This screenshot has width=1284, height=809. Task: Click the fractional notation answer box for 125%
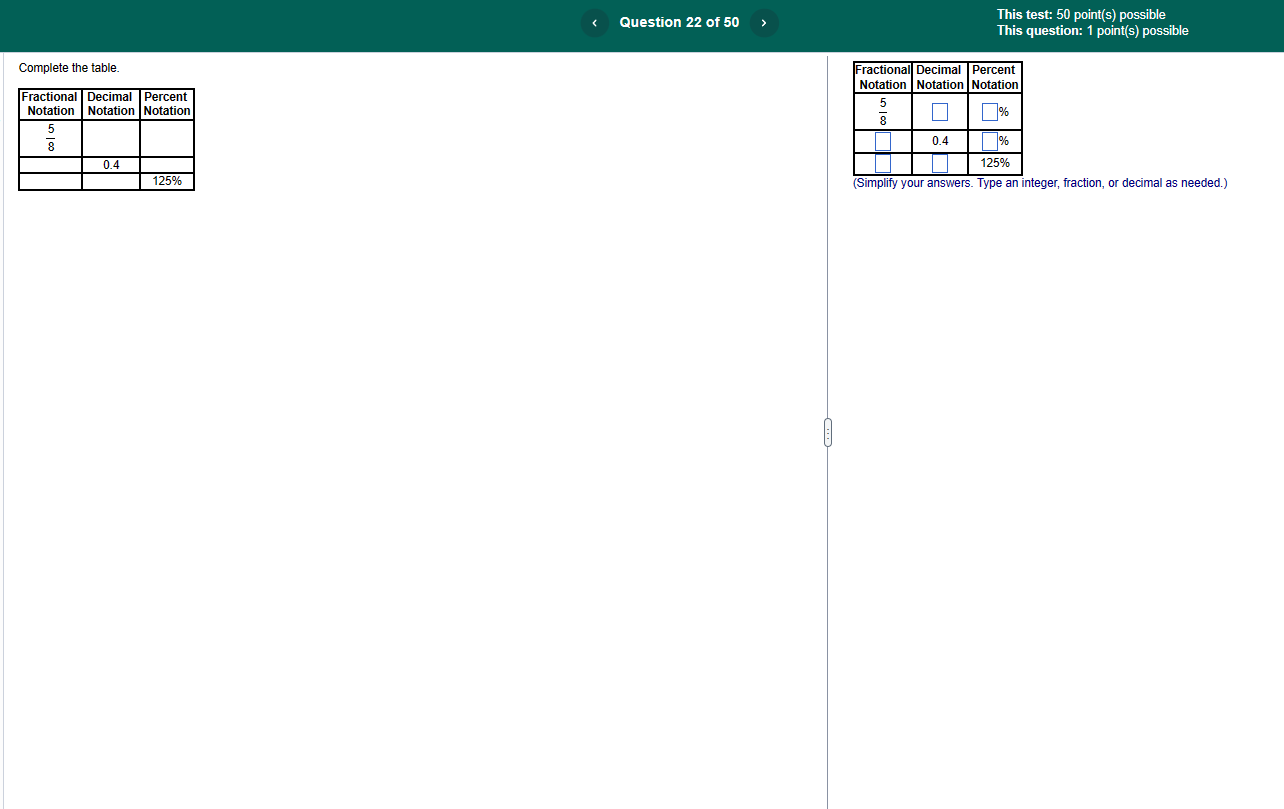(x=882, y=163)
